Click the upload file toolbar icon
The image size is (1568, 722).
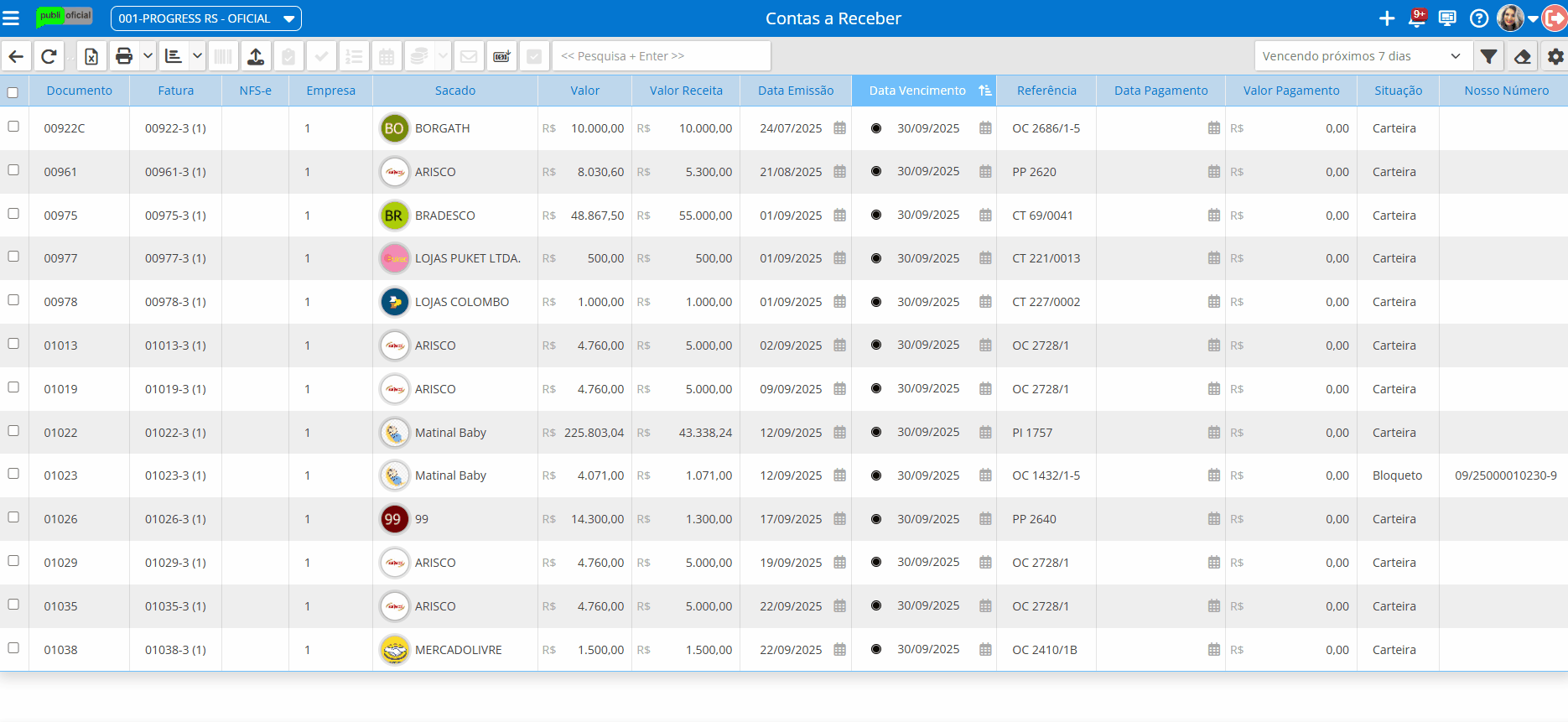point(256,56)
